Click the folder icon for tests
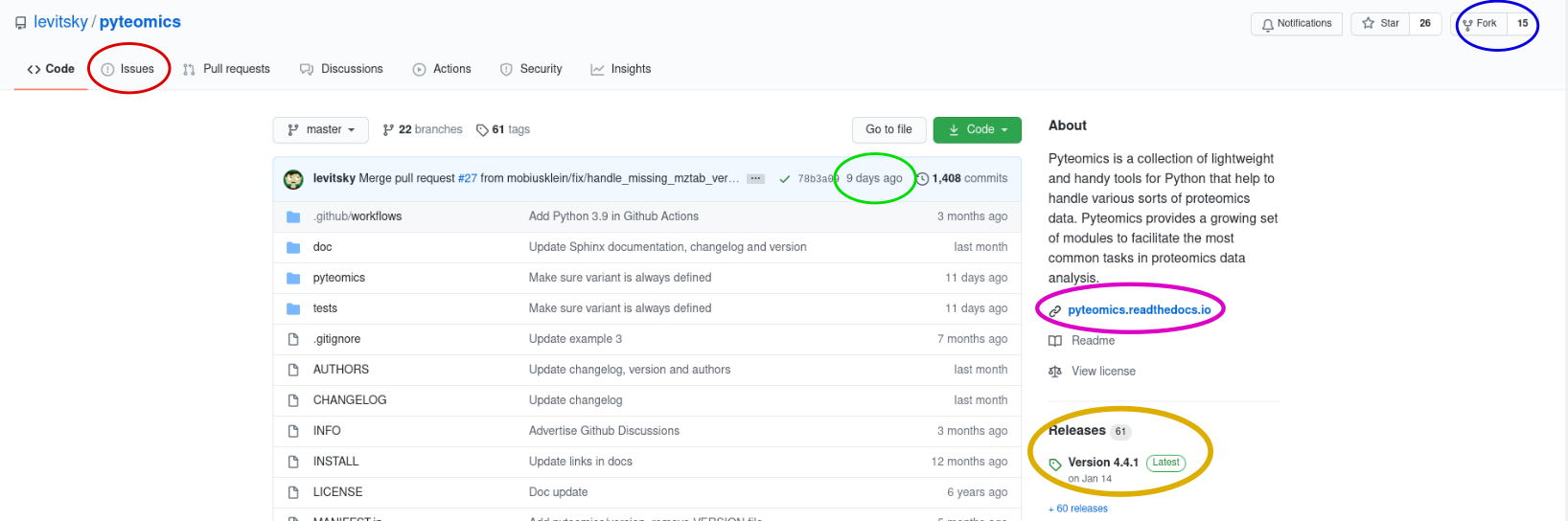The image size is (1568, 521). 293,308
